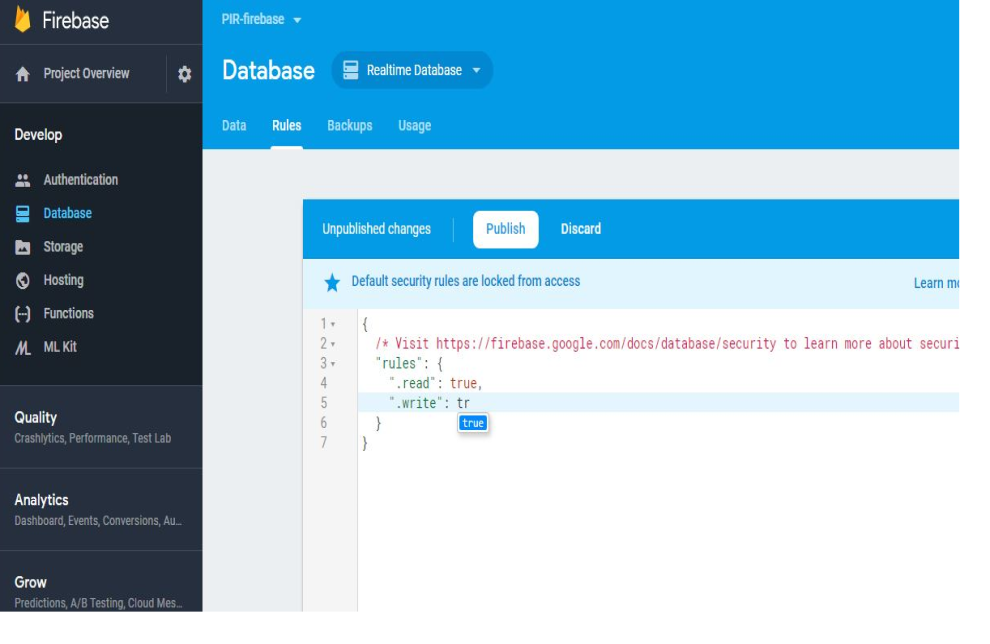Collapse code fold arrow on line 1
The height and width of the screenshot is (644, 990).
point(333,325)
